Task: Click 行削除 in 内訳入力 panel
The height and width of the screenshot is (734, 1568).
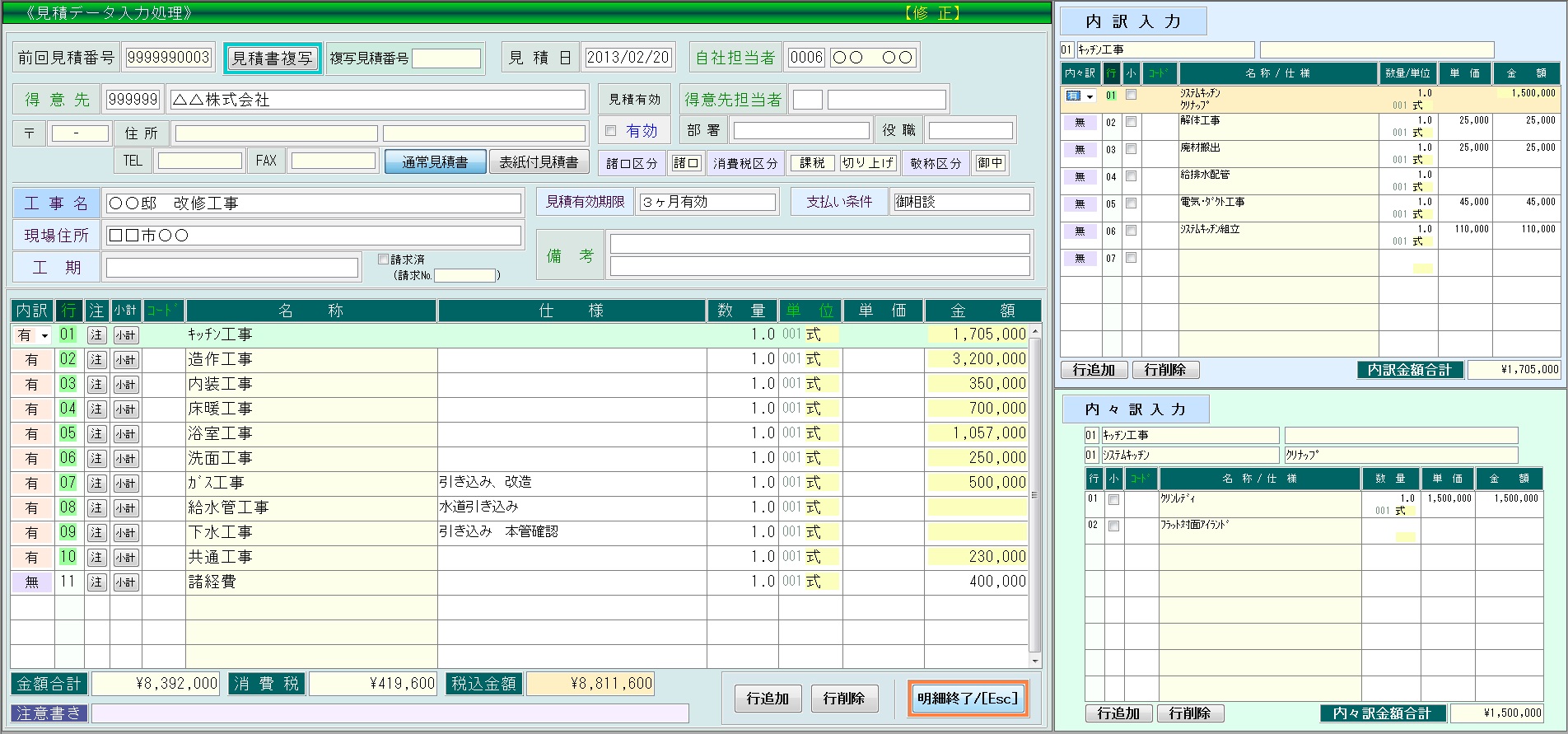Action: click(1165, 370)
